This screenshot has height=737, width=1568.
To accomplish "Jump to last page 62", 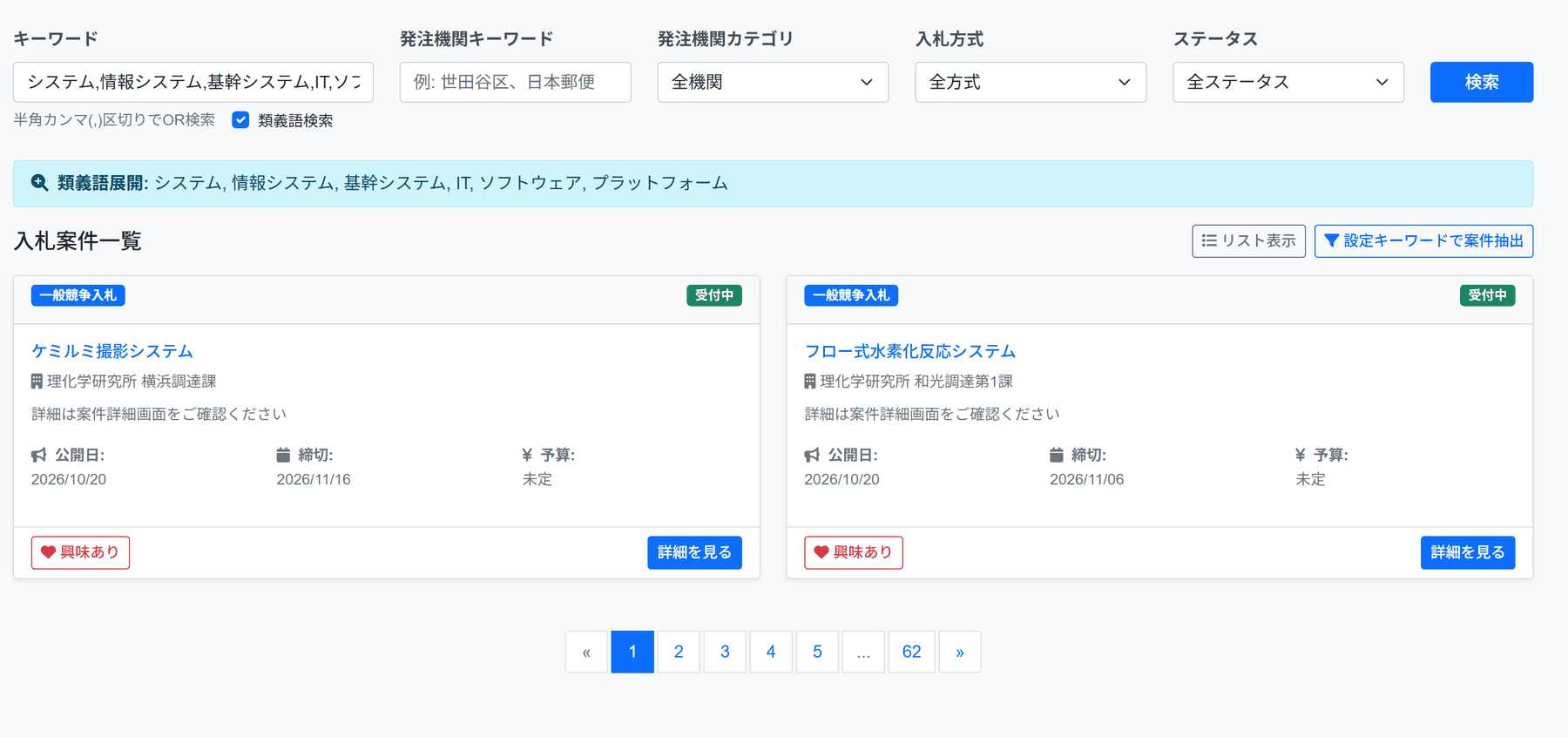I will tap(911, 652).
